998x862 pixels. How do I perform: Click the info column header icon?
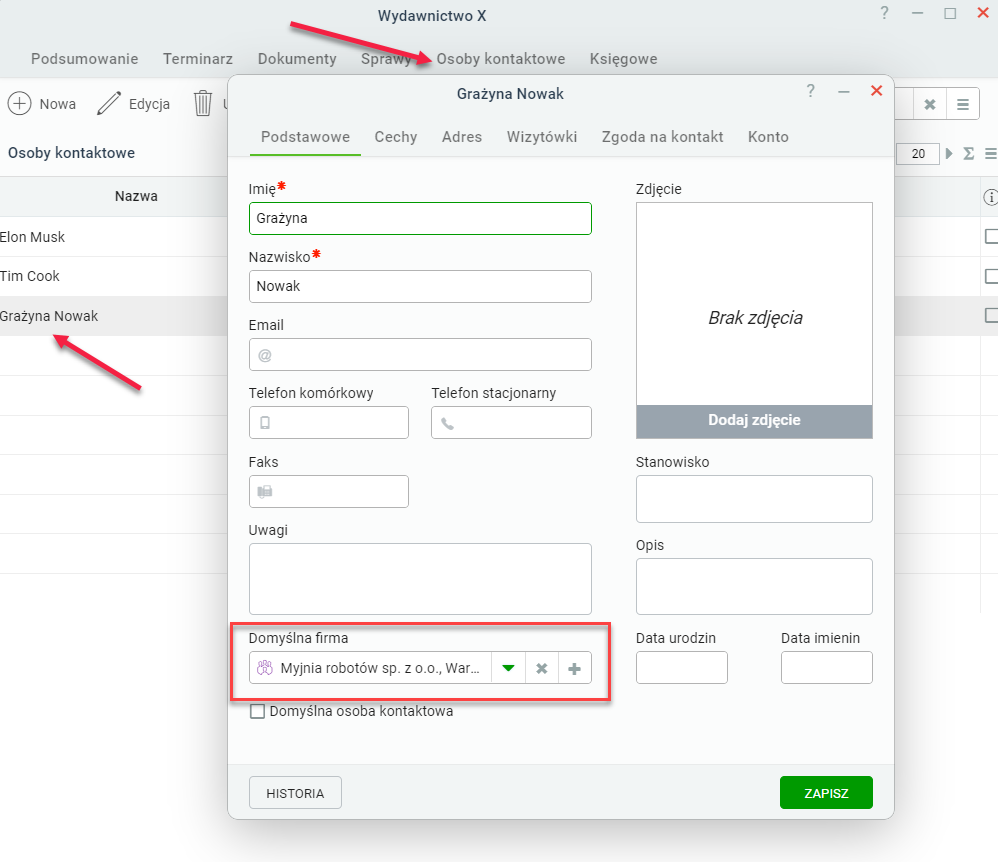point(990,197)
